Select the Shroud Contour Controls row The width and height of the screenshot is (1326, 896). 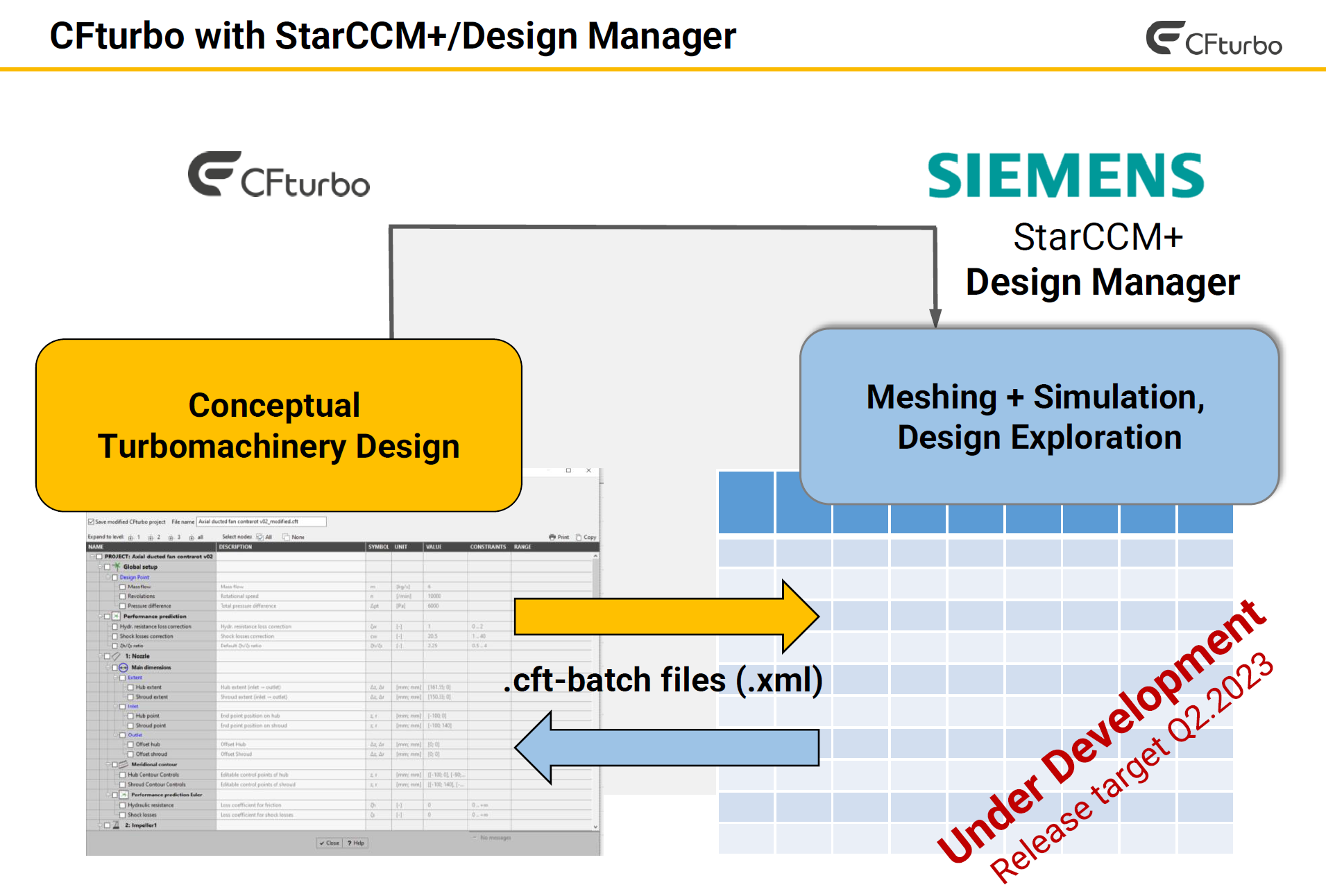click(340, 784)
